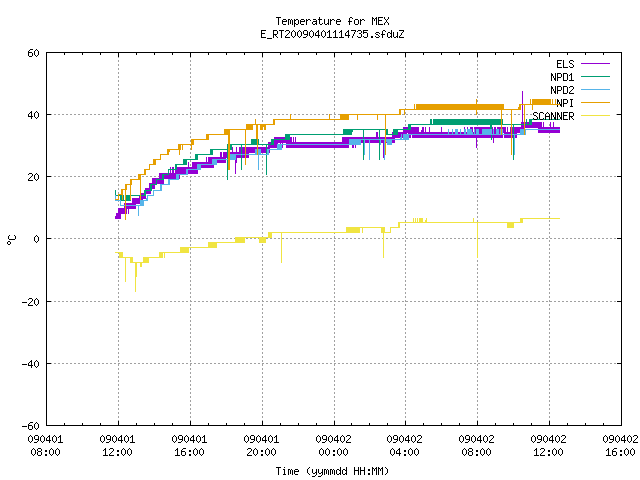640x480 pixels.
Task: Click the orange NPI legend line sample
Action: tap(595, 102)
